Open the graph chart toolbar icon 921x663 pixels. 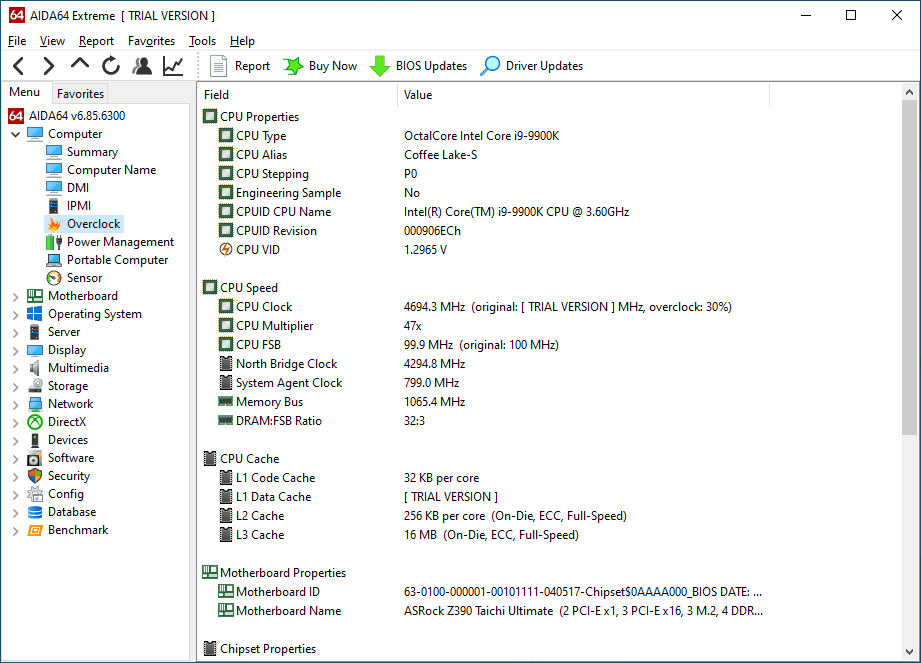(x=173, y=66)
